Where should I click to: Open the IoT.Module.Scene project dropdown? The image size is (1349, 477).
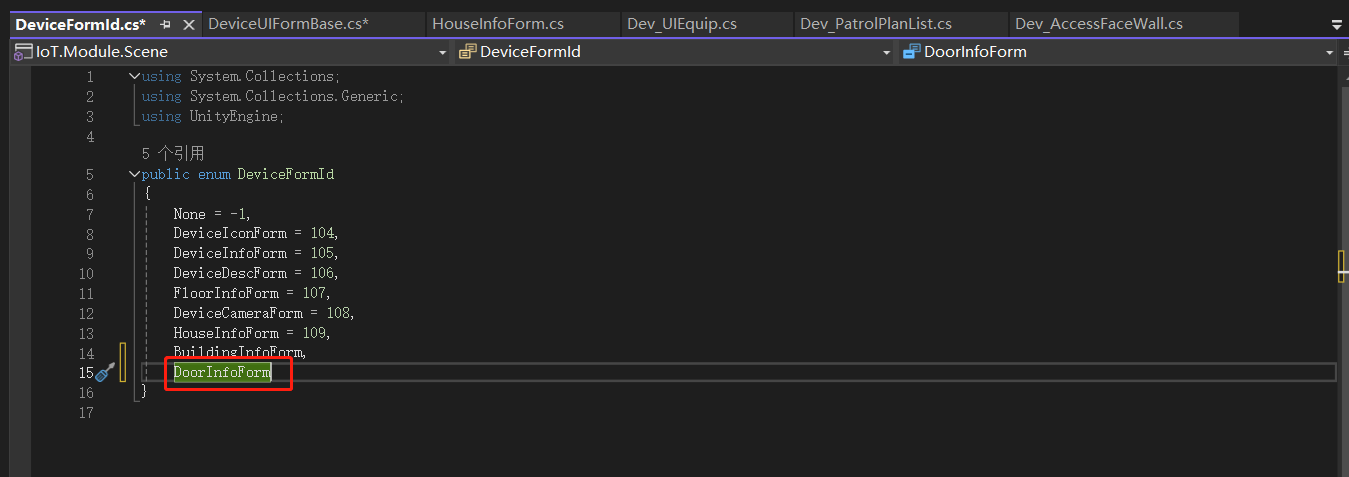click(x=442, y=52)
